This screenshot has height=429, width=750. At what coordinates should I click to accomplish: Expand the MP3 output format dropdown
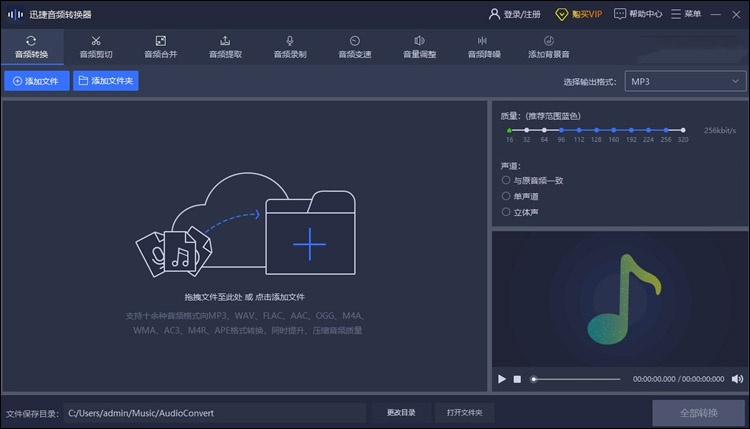pyautogui.click(x=685, y=81)
